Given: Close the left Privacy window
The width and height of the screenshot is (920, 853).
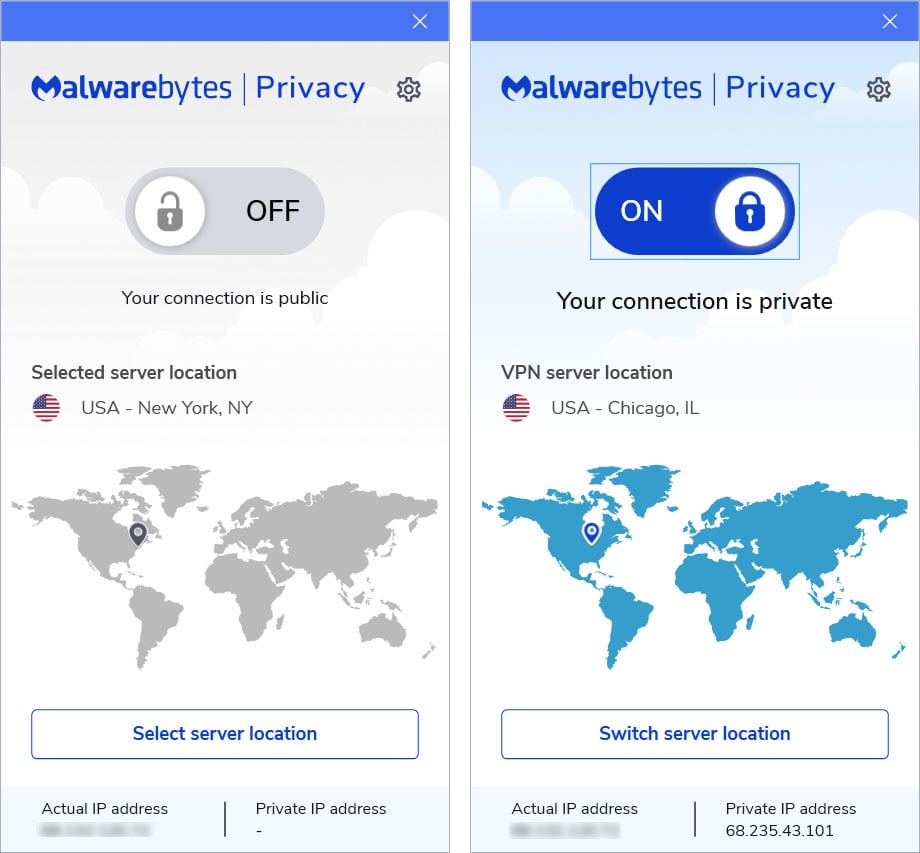Looking at the screenshot, I should pos(420,22).
